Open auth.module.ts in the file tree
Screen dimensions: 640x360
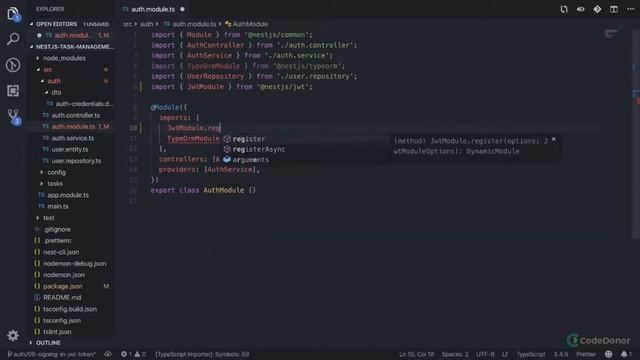73,127
